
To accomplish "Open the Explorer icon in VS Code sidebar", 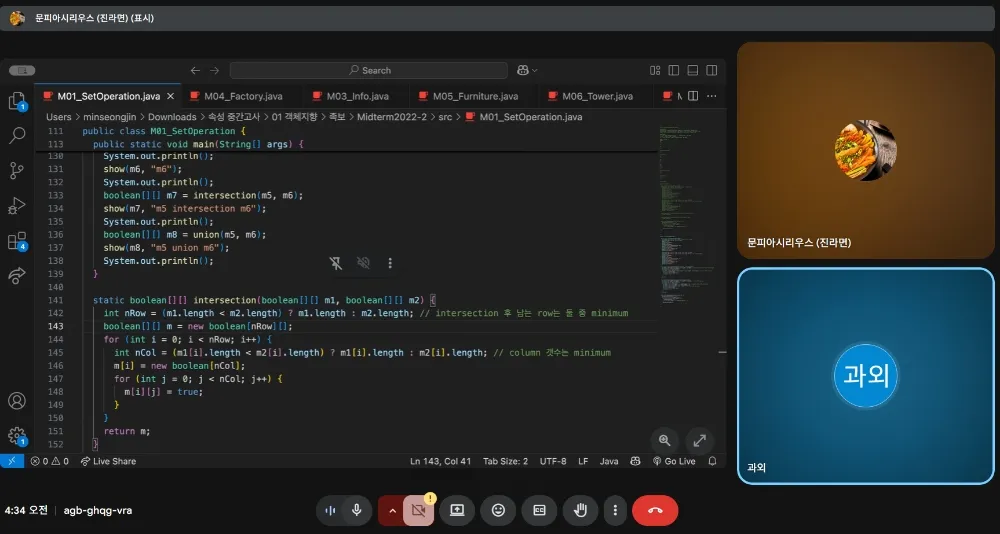I will (x=17, y=101).
